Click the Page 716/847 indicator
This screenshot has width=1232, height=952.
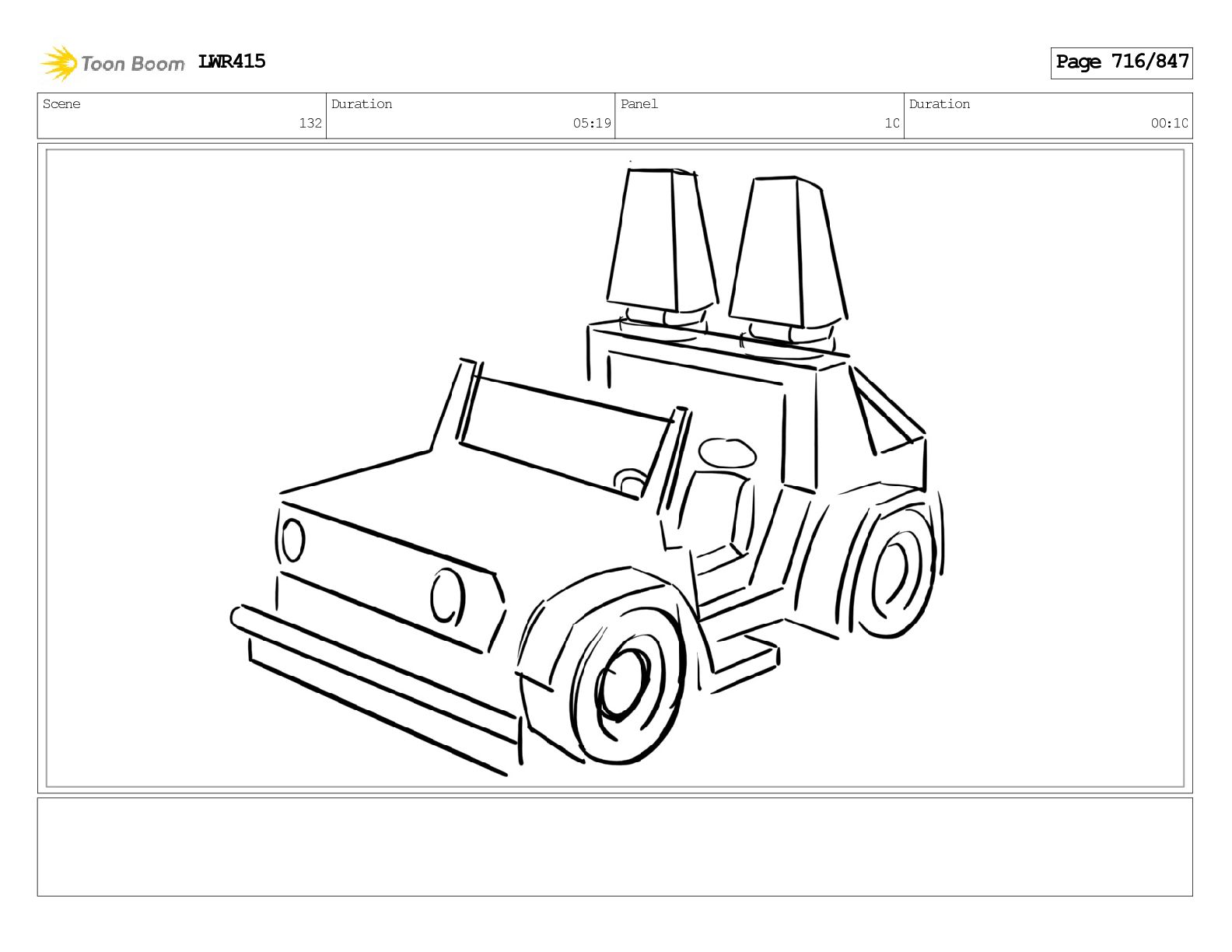pos(1122,62)
